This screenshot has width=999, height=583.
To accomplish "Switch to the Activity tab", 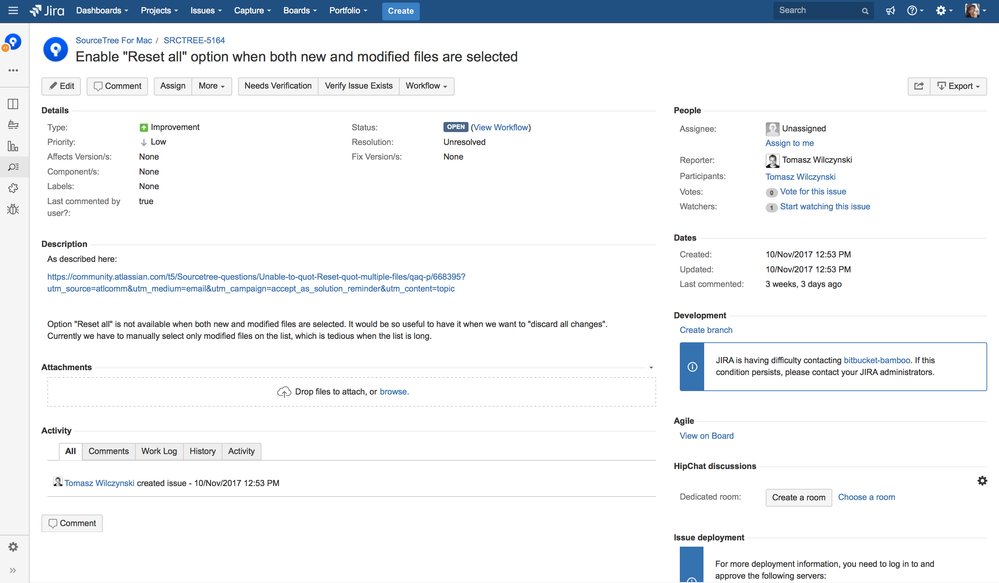I will coord(241,451).
